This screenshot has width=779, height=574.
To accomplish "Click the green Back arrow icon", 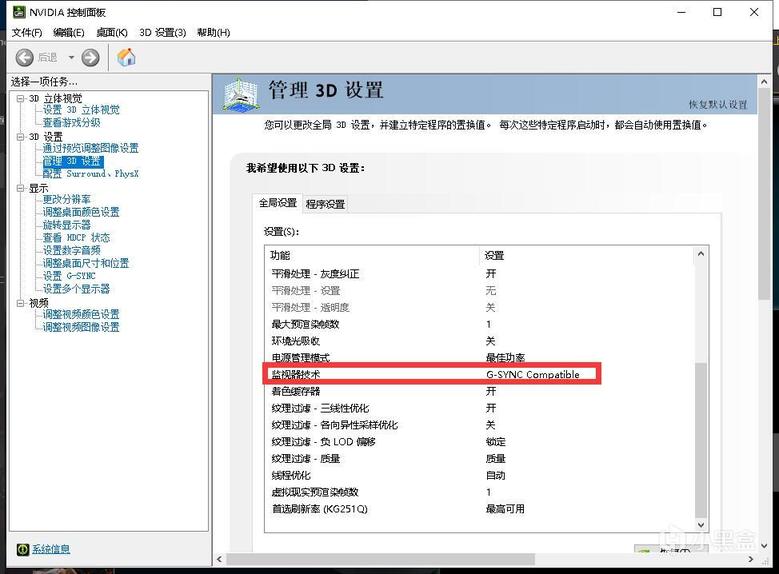I will 24,58.
